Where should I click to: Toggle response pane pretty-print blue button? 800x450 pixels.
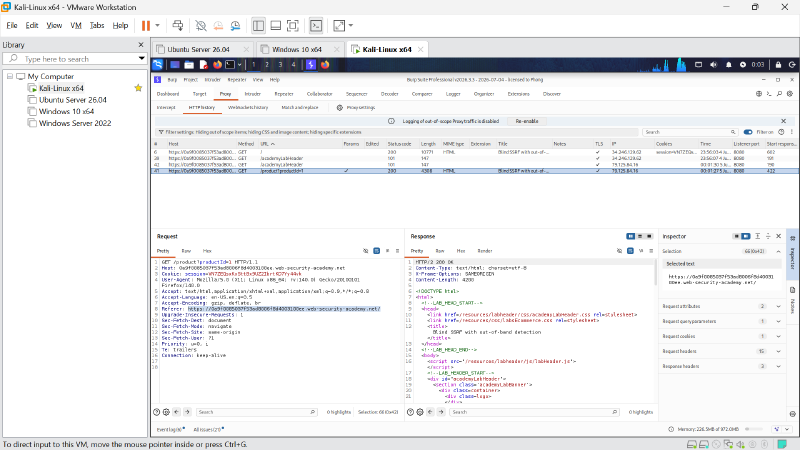pos(630,251)
